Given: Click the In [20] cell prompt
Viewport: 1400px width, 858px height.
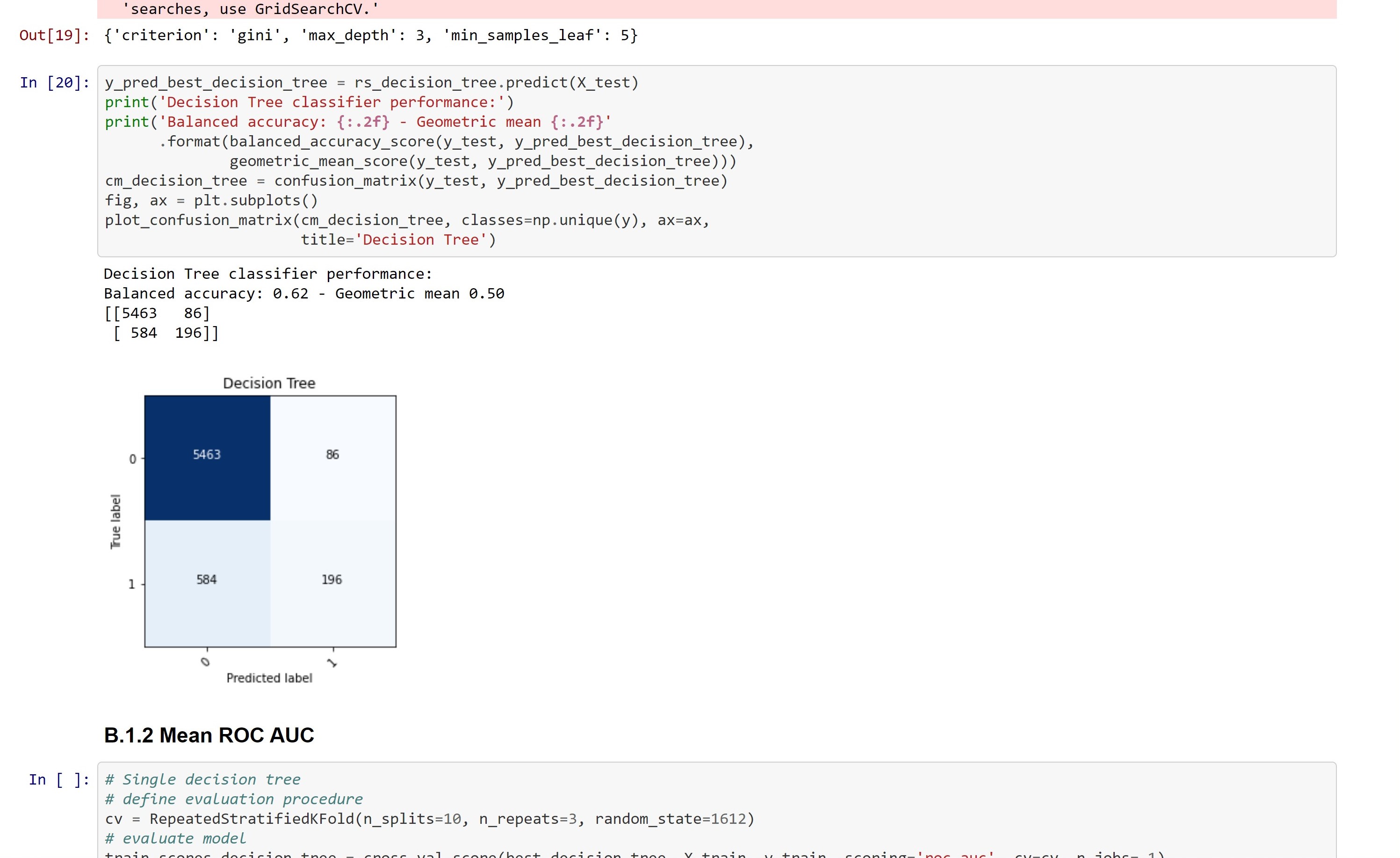Looking at the screenshot, I should pyautogui.click(x=54, y=82).
